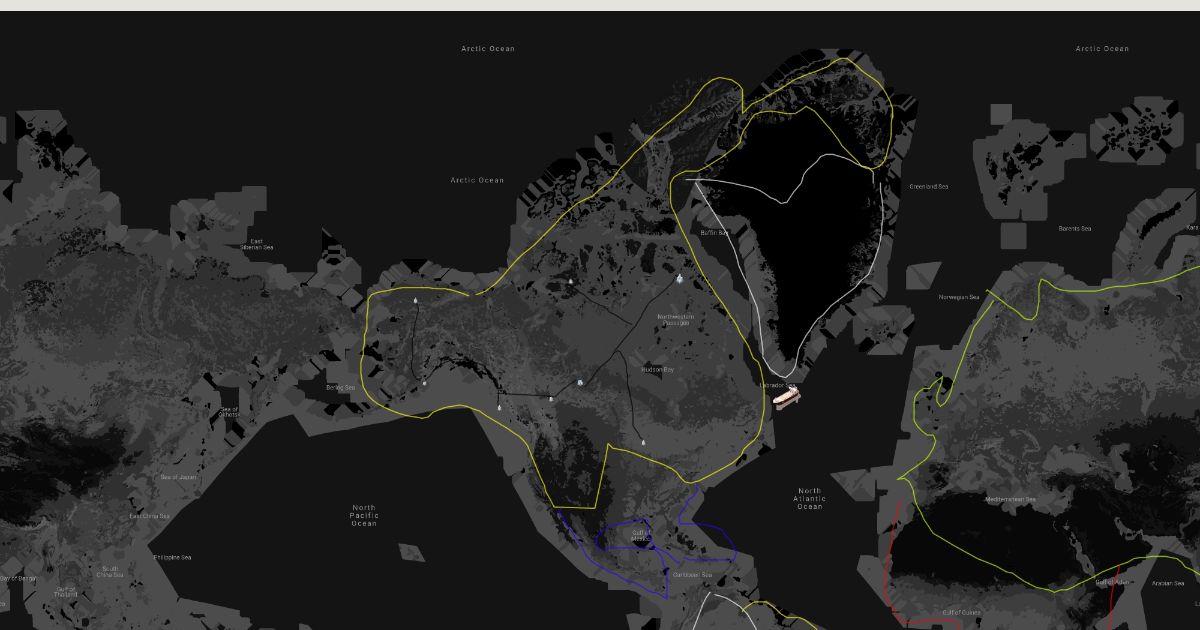Click the Mediterranean Sea label
The image size is (1200, 630).
[1010, 499]
